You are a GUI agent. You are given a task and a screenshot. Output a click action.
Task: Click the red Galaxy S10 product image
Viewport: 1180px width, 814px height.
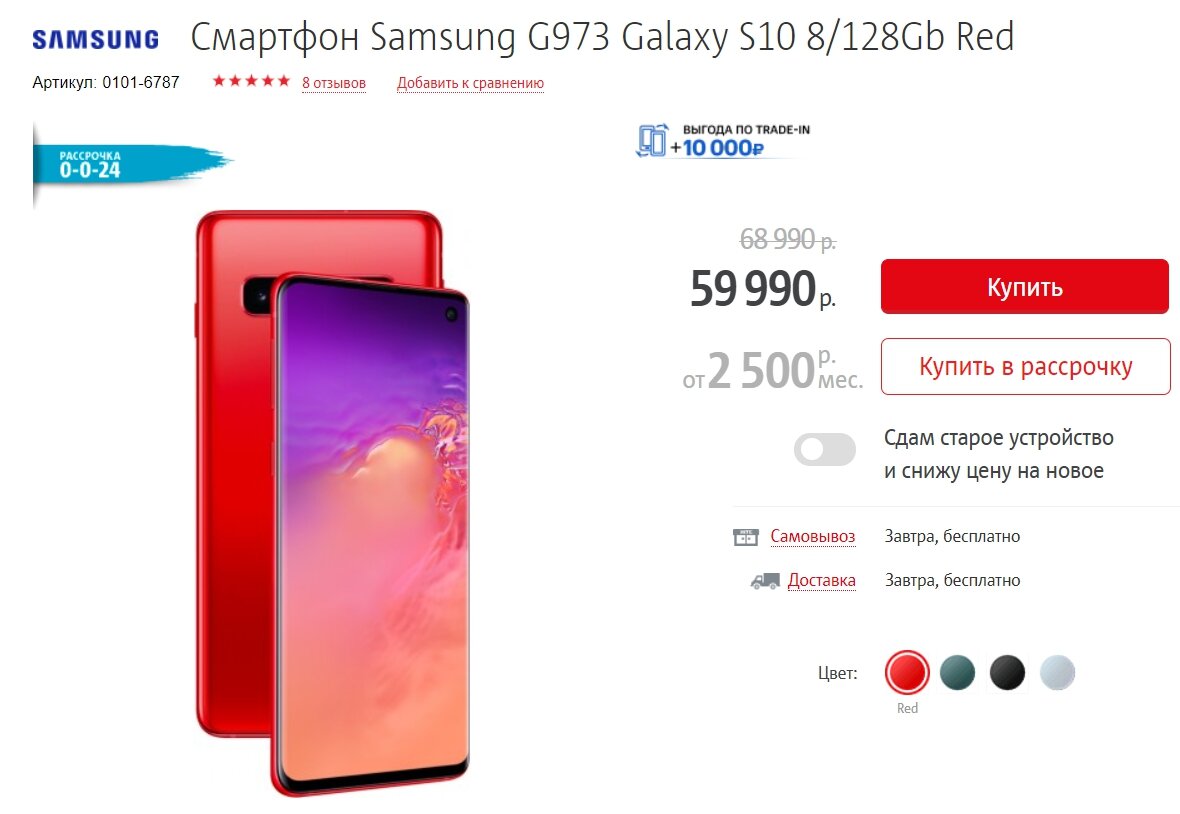click(x=332, y=503)
